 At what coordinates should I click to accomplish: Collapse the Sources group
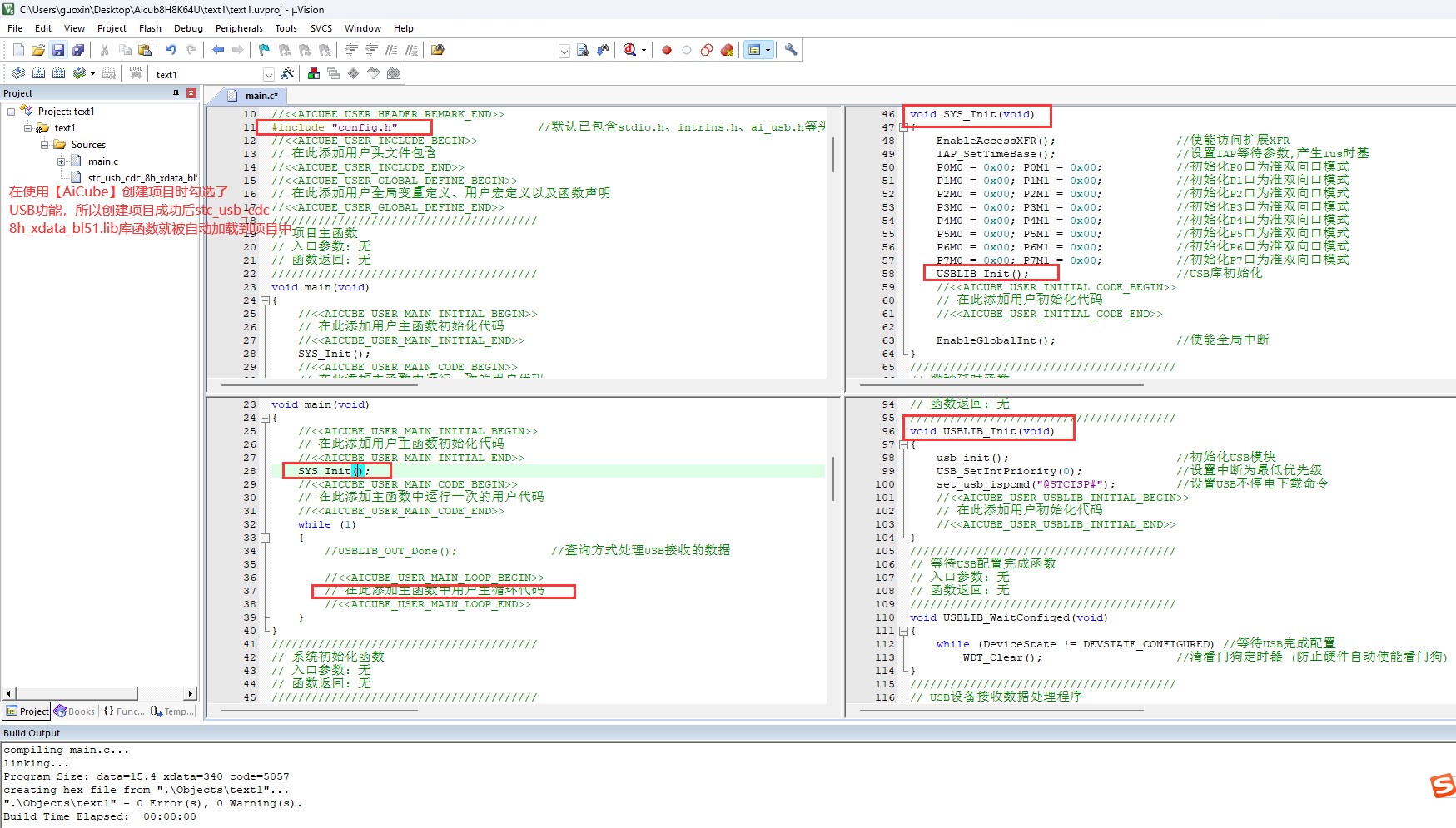point(44,144)
